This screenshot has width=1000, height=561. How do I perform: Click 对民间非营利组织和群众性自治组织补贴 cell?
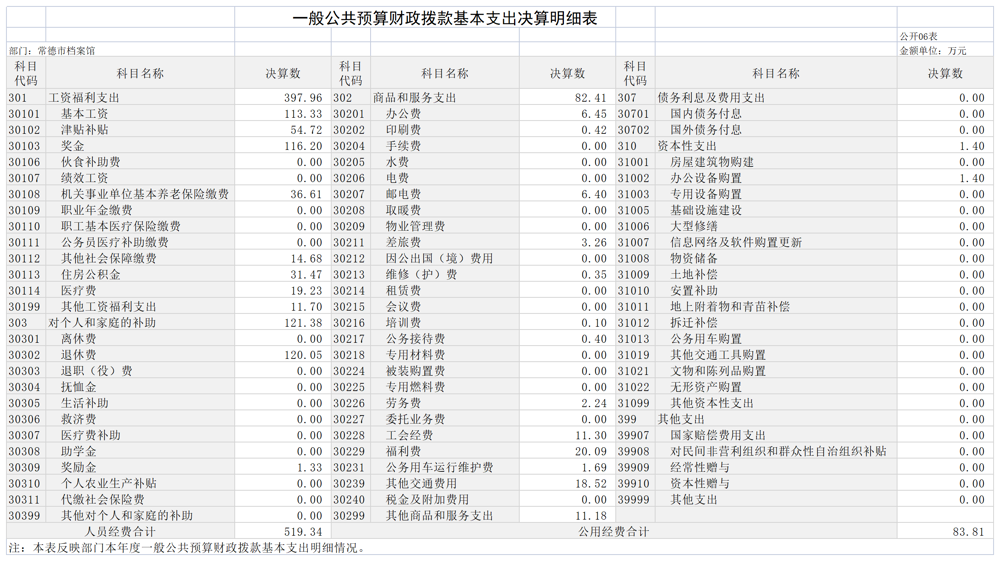[x=778, y=451]
